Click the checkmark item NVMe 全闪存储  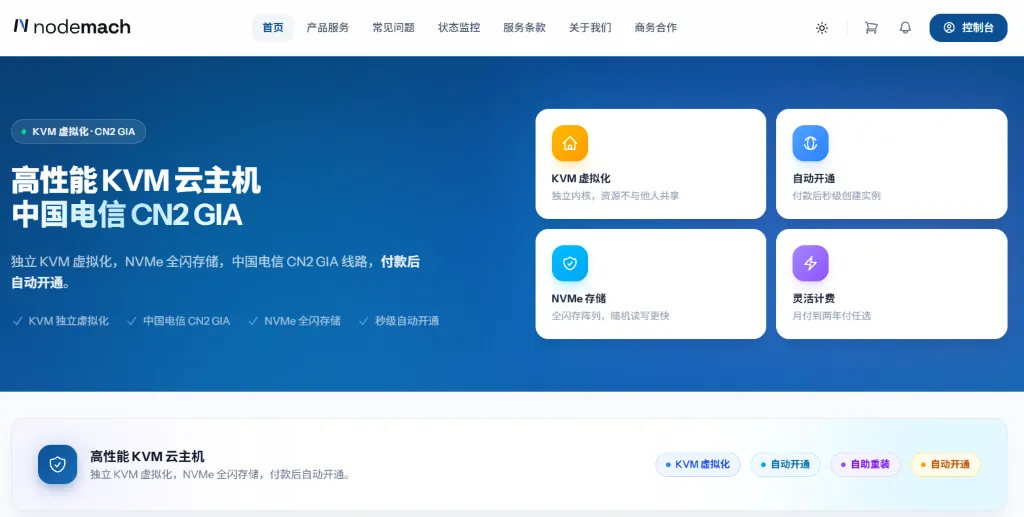pyautogui.click(x=294, y=321)
